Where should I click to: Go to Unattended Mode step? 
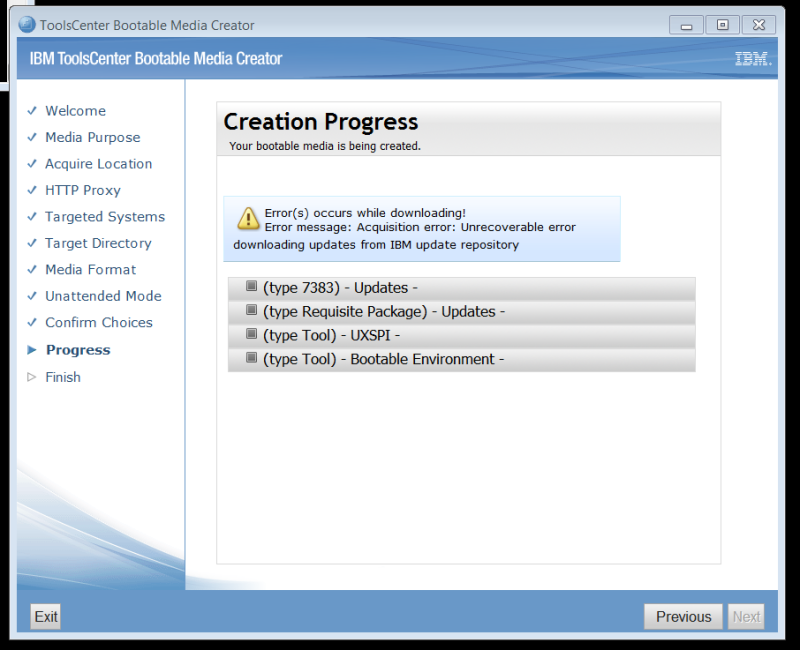[x=103, y=296]
